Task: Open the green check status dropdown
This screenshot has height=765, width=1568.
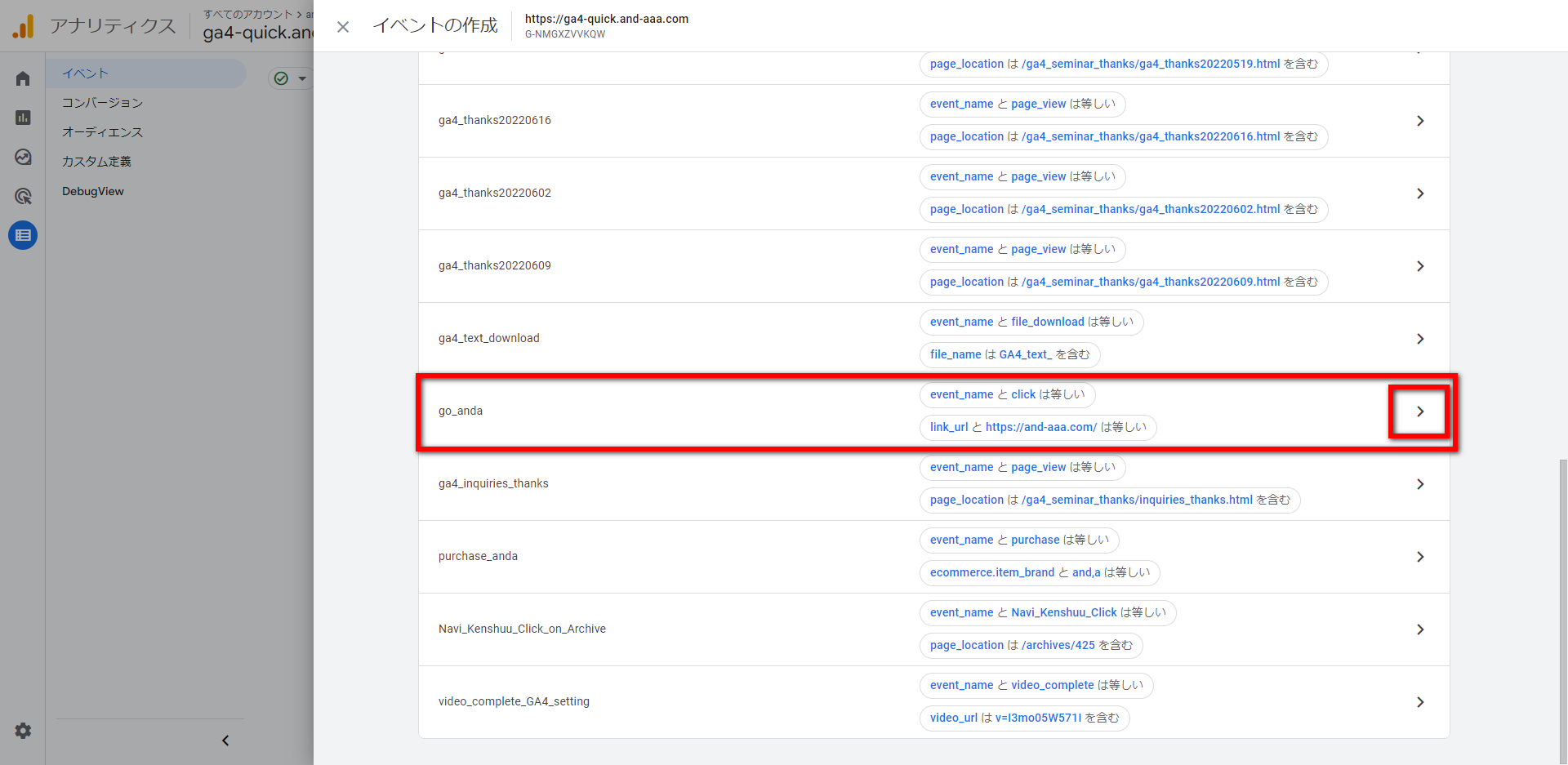Action: pyautogui.click(x=290, y=78)
